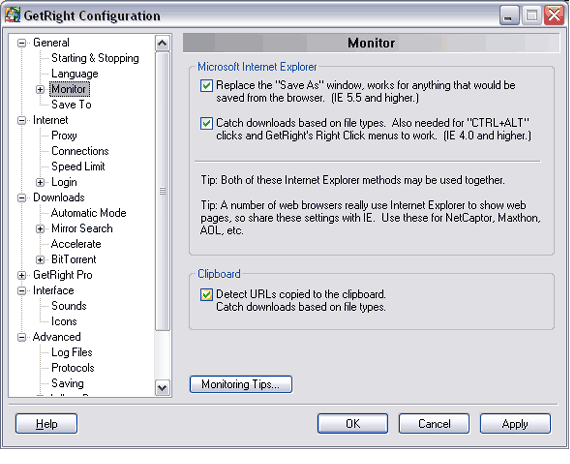Expand the Monitor tree node

40,89
